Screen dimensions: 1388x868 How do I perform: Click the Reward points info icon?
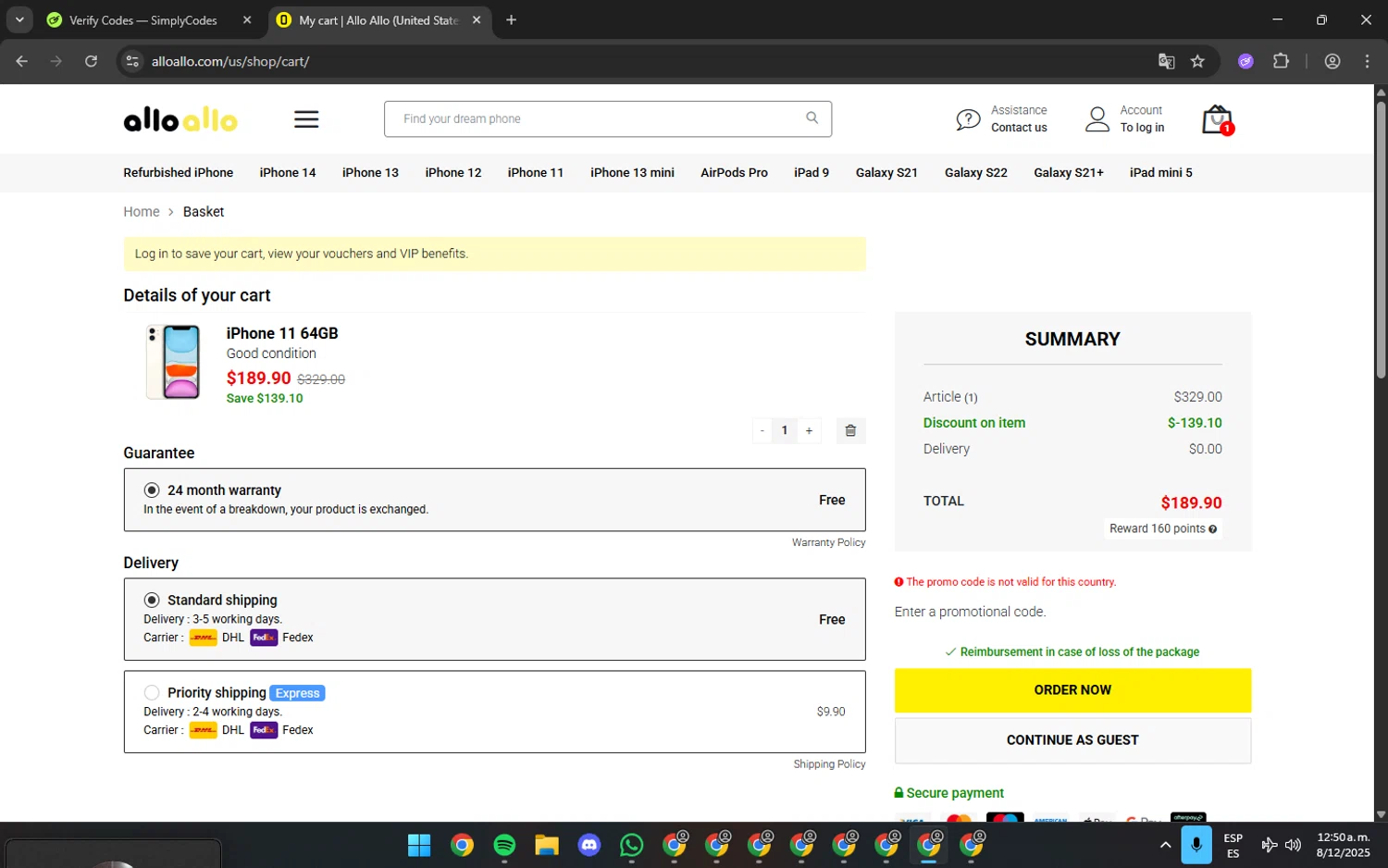coord(1212,529)
